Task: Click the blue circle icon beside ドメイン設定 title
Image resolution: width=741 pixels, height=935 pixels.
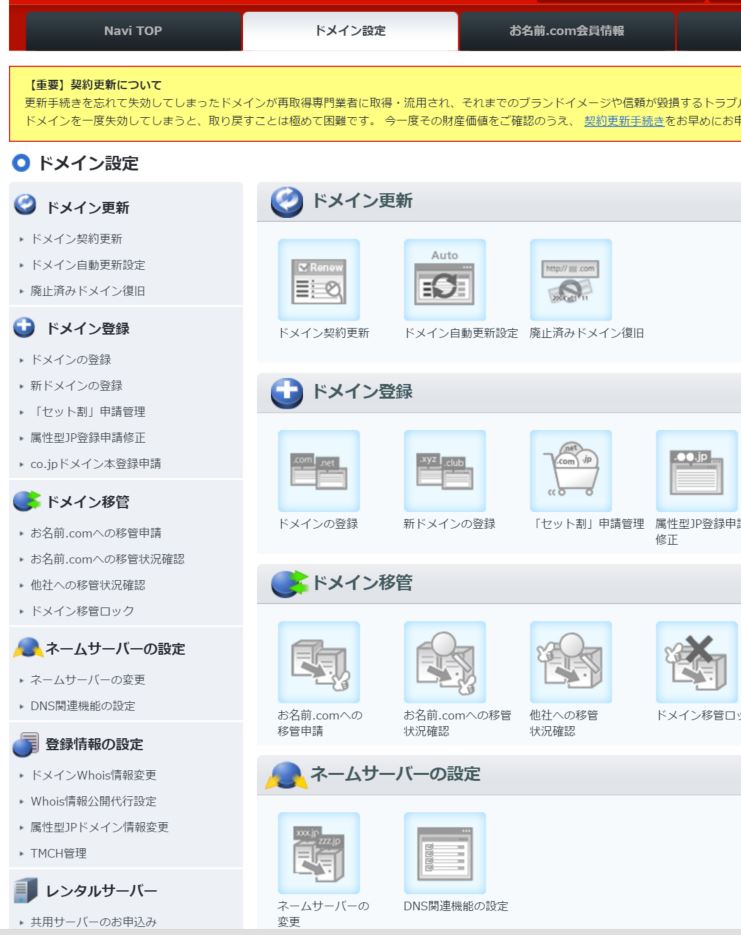Action: click(21, 163)
